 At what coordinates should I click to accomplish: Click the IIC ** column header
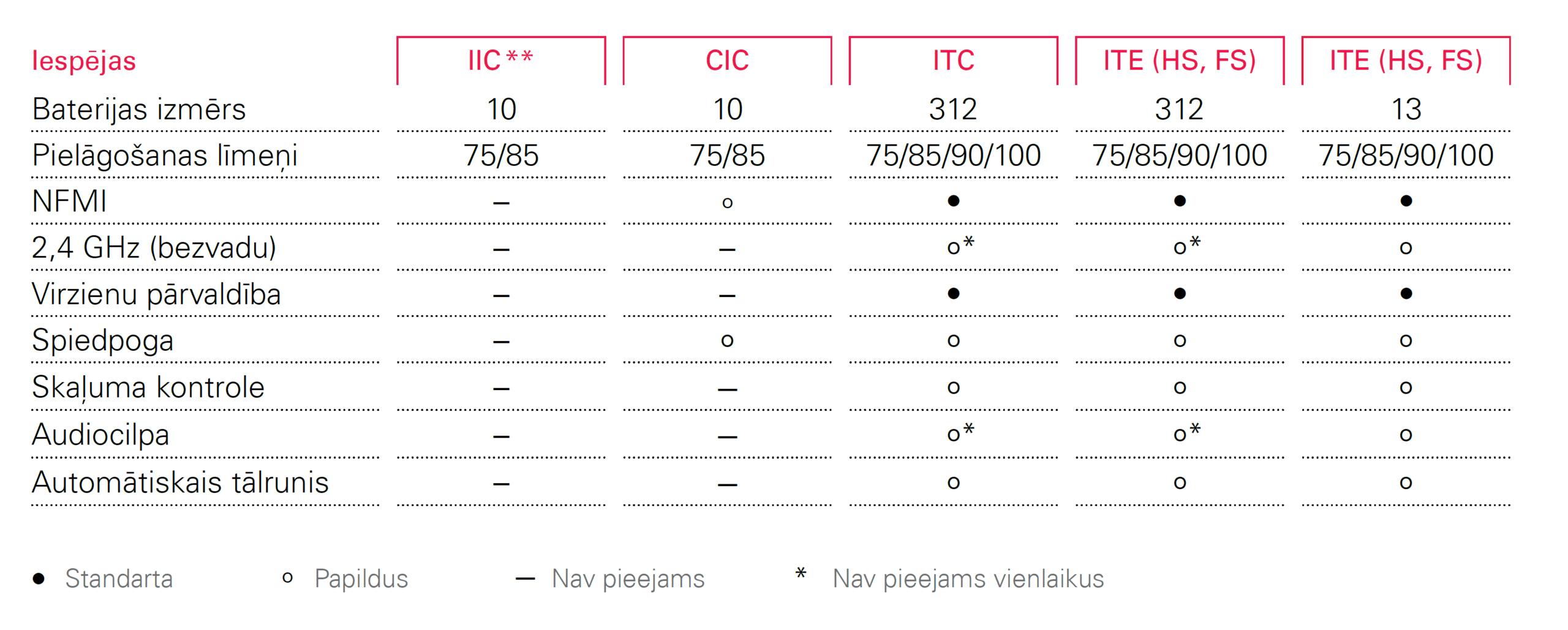pyautogui.click(x=500, y=61)
